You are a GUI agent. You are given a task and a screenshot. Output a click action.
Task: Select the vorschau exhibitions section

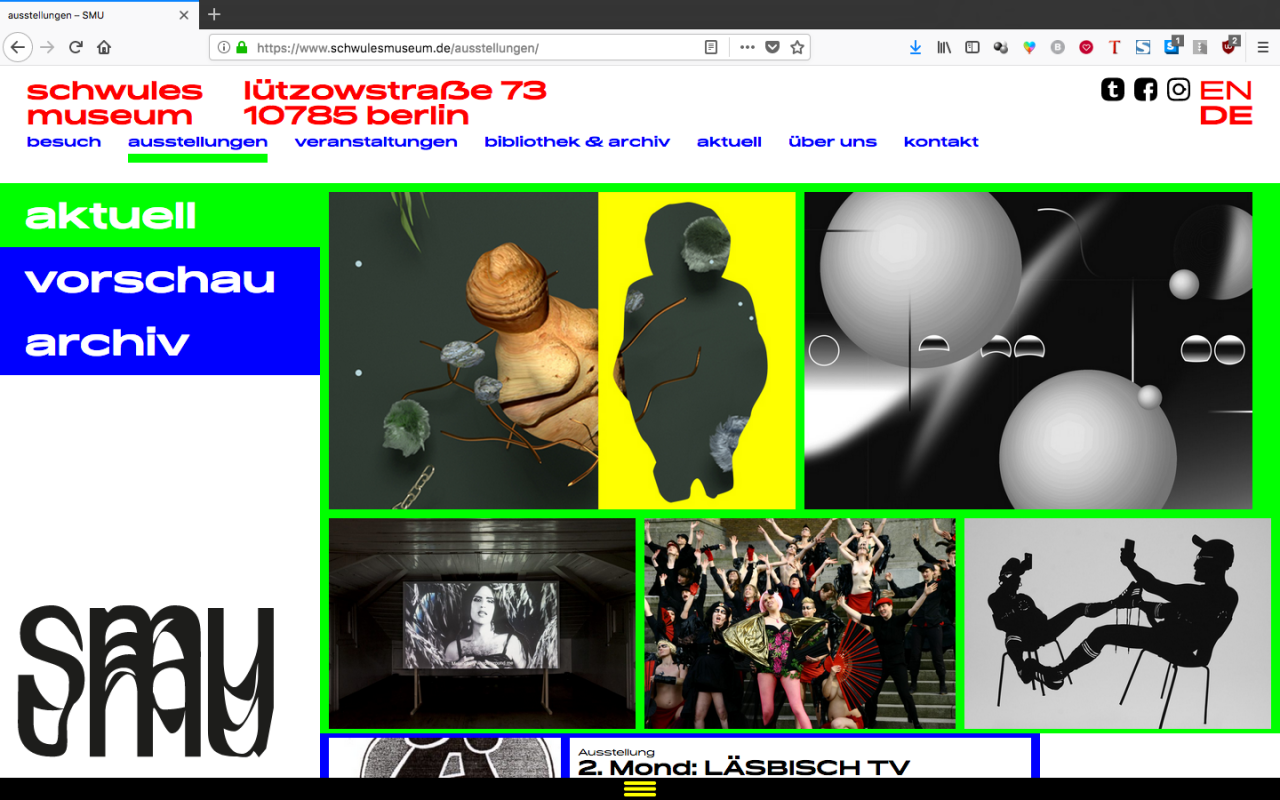pyautogui.click(x=150, y=280)
